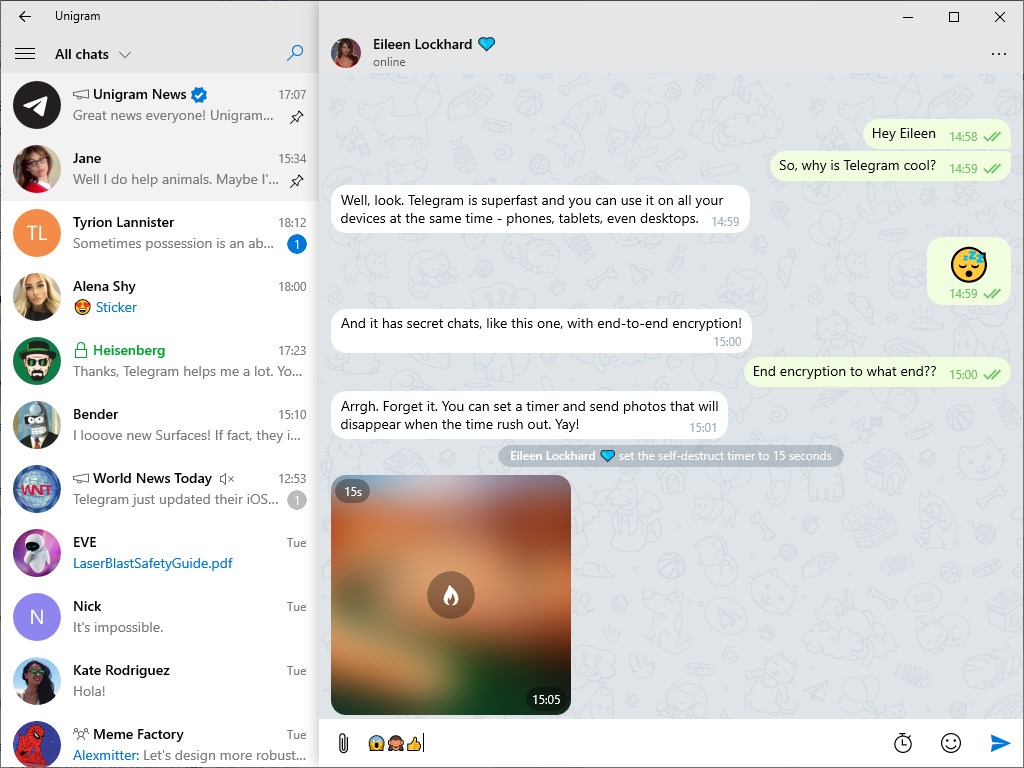Click the orange TL avatar
1024x768 pixels.
pyautogui.click(x=37, y=233)
